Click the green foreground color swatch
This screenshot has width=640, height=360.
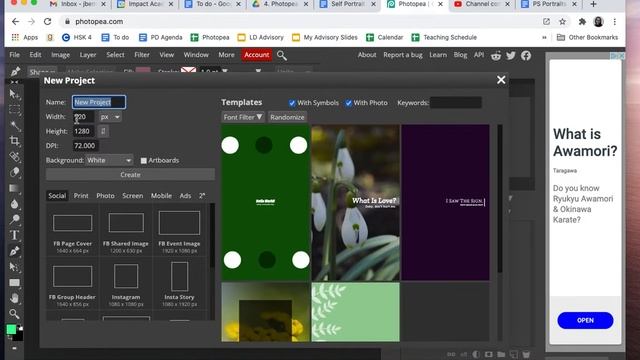coord(11,329)
